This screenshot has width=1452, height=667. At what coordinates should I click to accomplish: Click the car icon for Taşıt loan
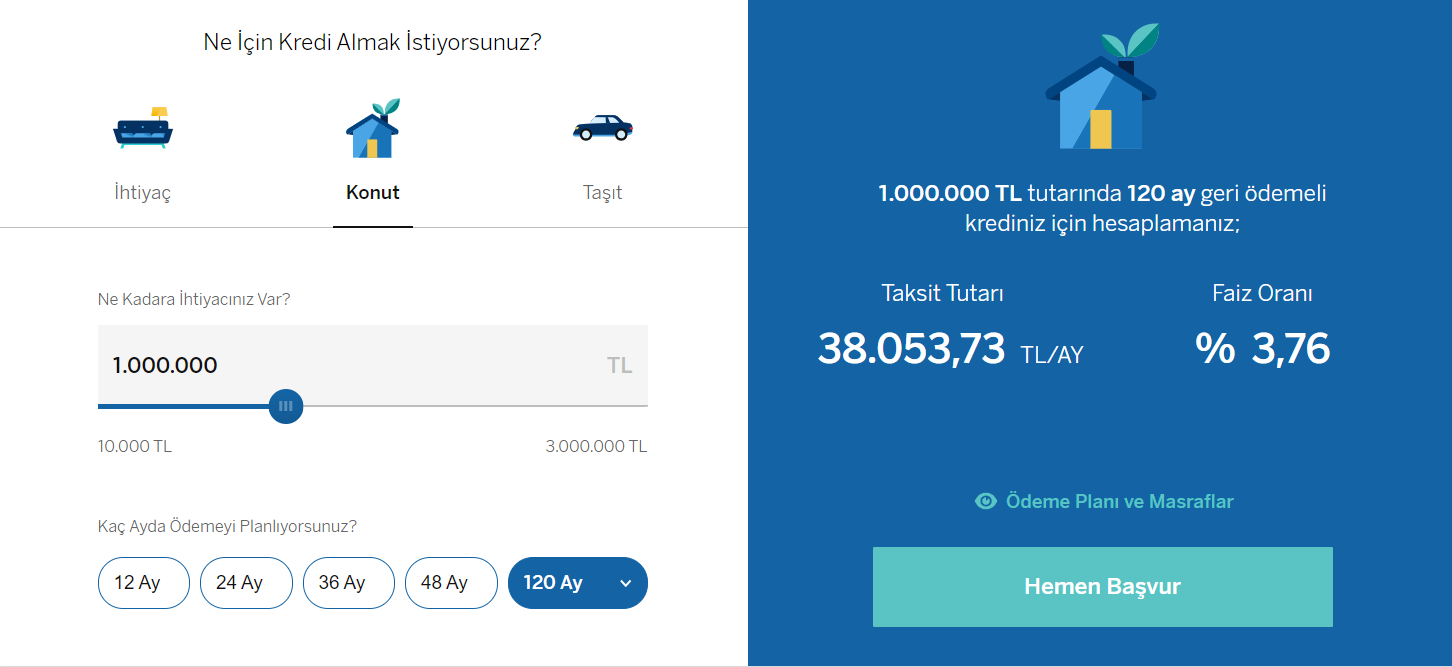click(602, 128)
